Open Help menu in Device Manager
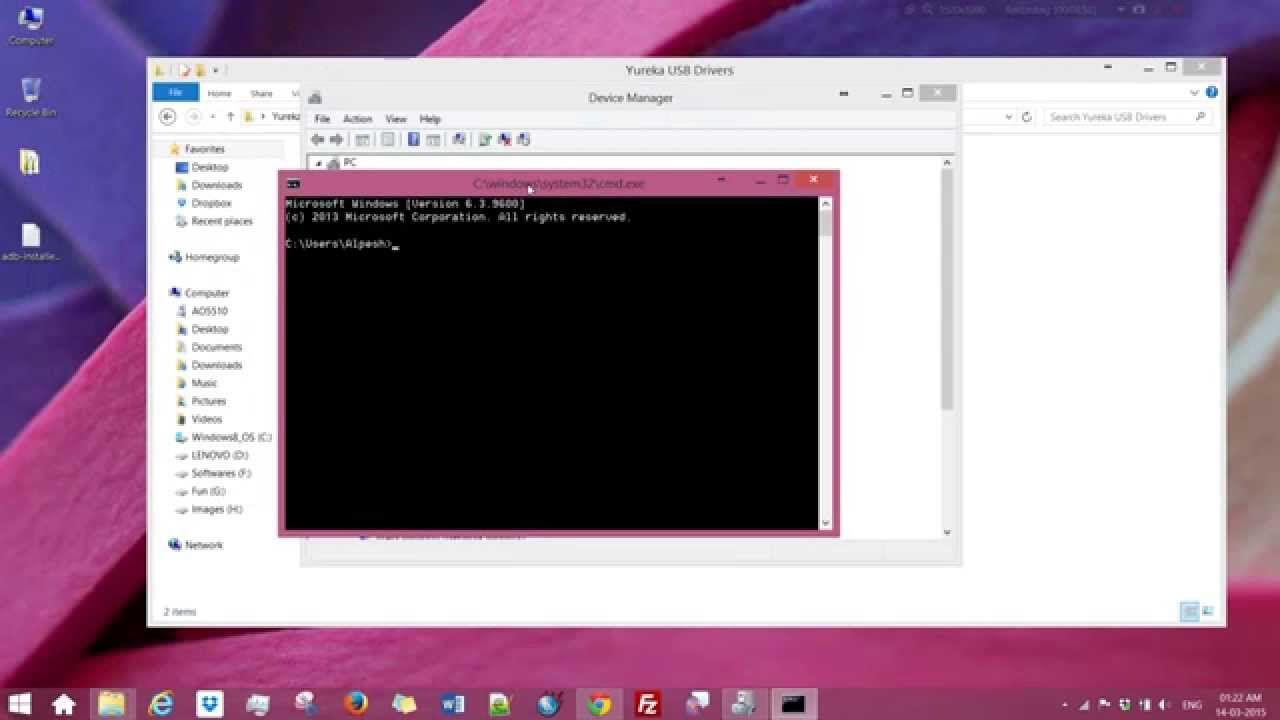 coord(430,119)
